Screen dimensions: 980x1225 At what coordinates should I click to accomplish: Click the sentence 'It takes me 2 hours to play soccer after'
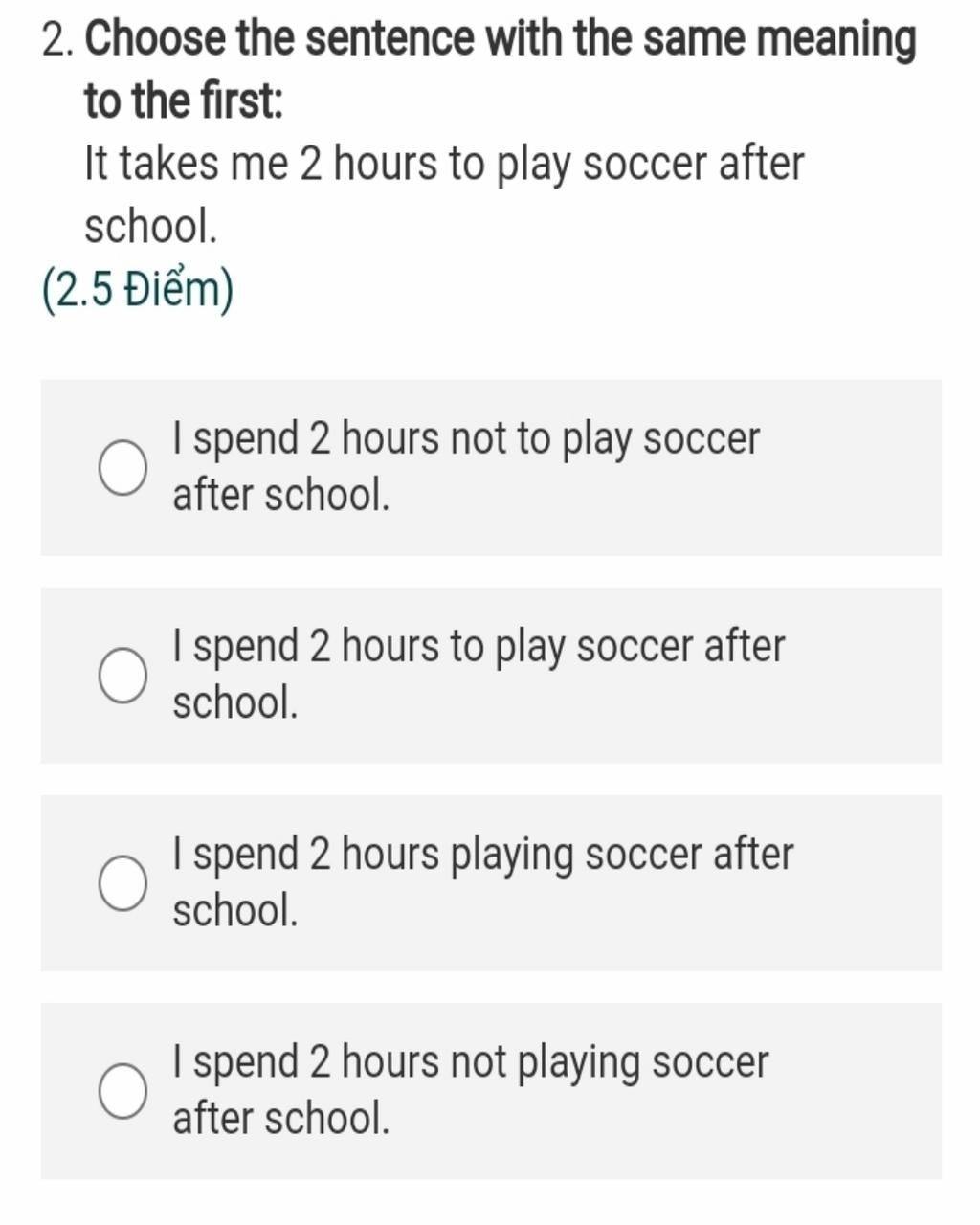[444, 164]
